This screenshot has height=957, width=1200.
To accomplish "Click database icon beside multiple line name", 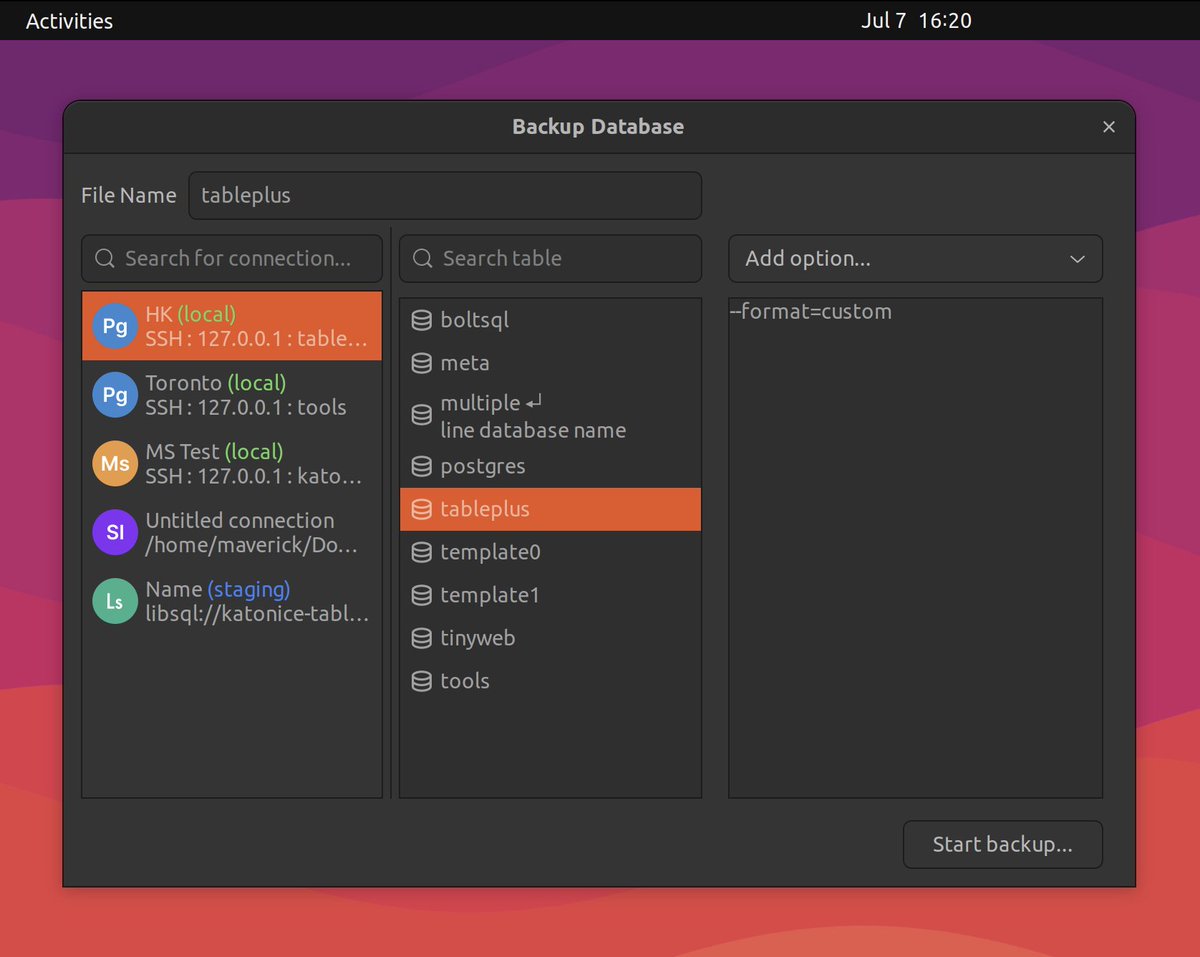I will pyautogui.click(x=422, y=415).
